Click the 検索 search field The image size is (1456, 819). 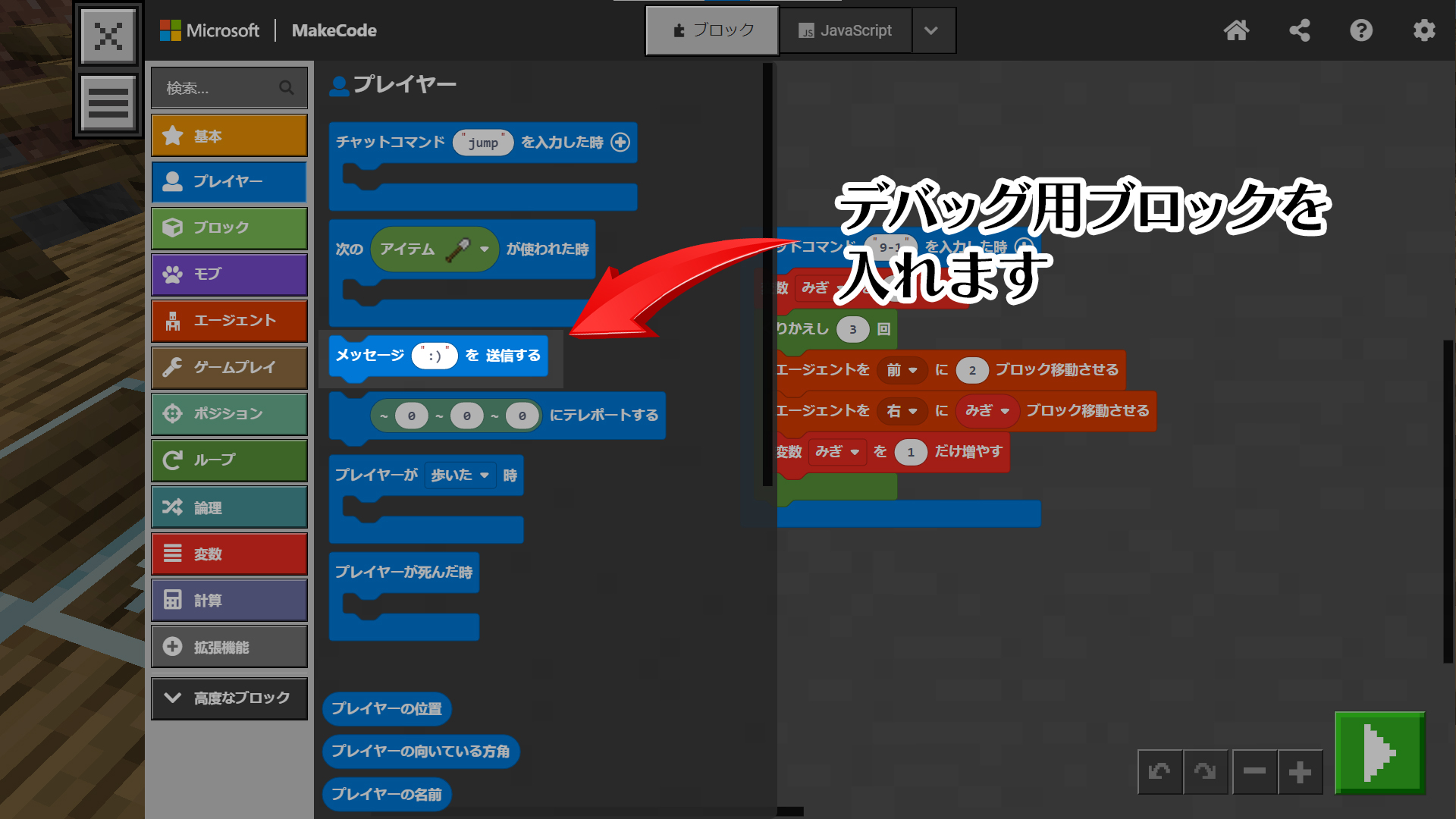pos(220,88)
